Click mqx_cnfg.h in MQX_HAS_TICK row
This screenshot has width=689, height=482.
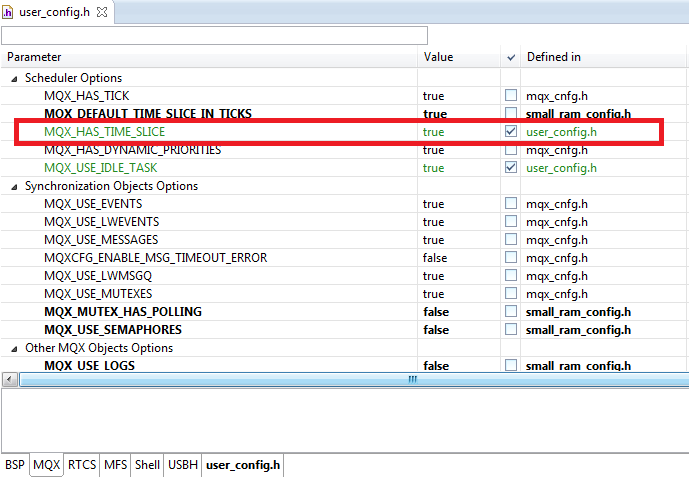coord(557,96)
